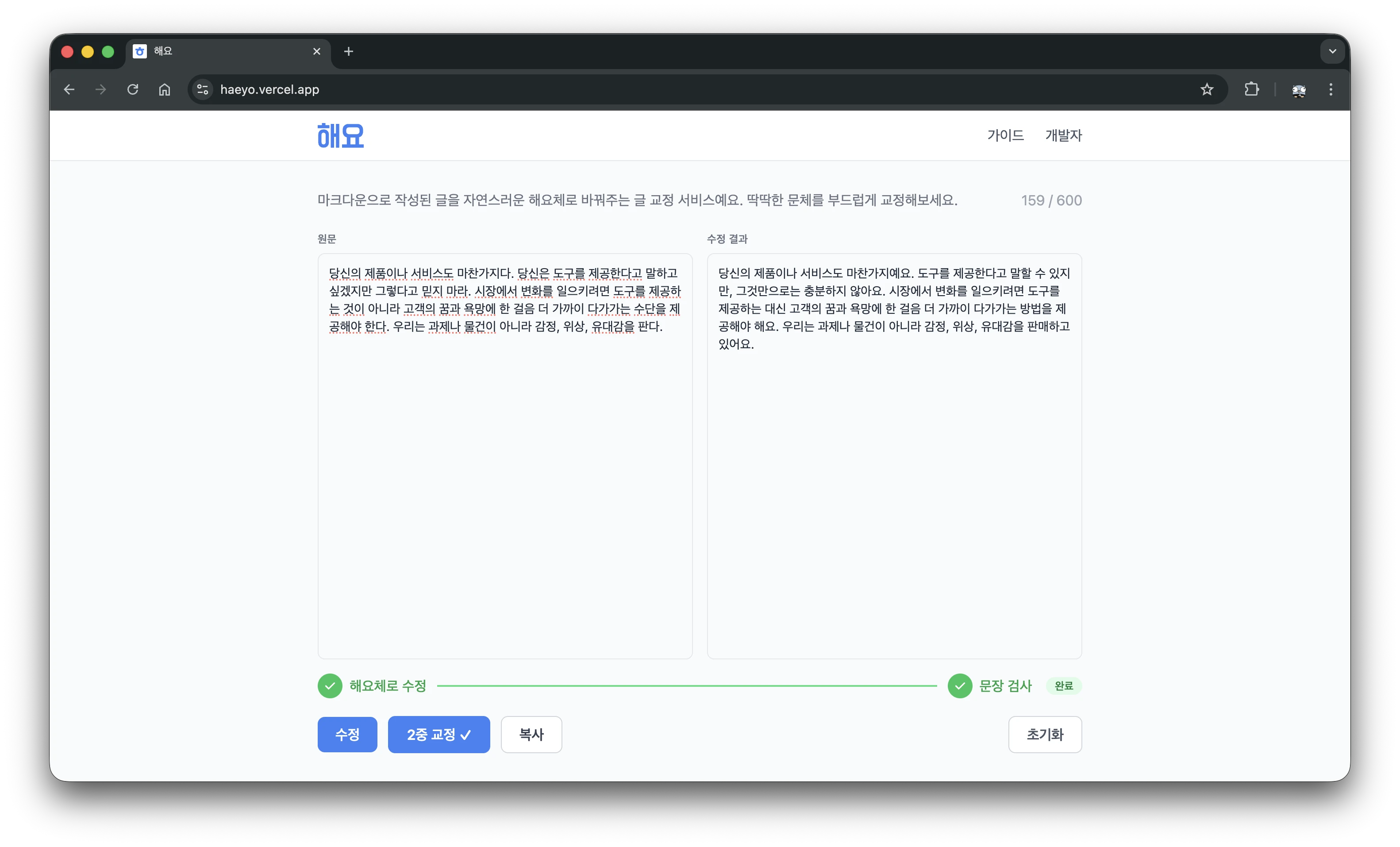This screenshot has height=847, width=1400.
Task: Bookmark this page with the star
Action: click(1208, 89)
